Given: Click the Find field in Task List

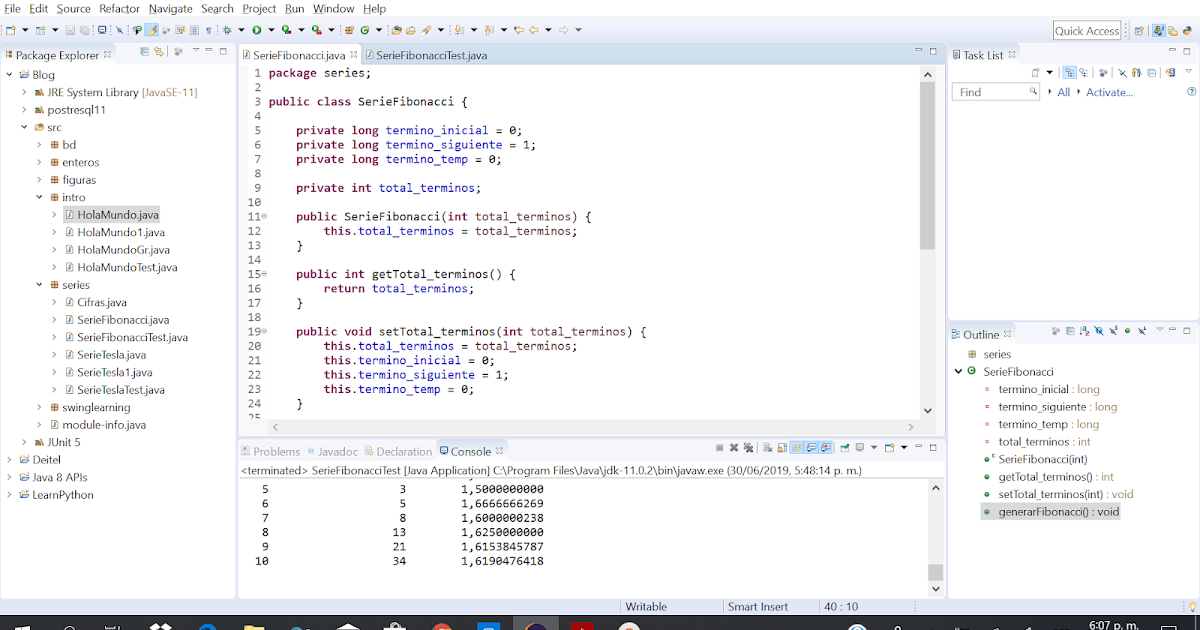Looking at the screenshot, I should coord(995,91).
